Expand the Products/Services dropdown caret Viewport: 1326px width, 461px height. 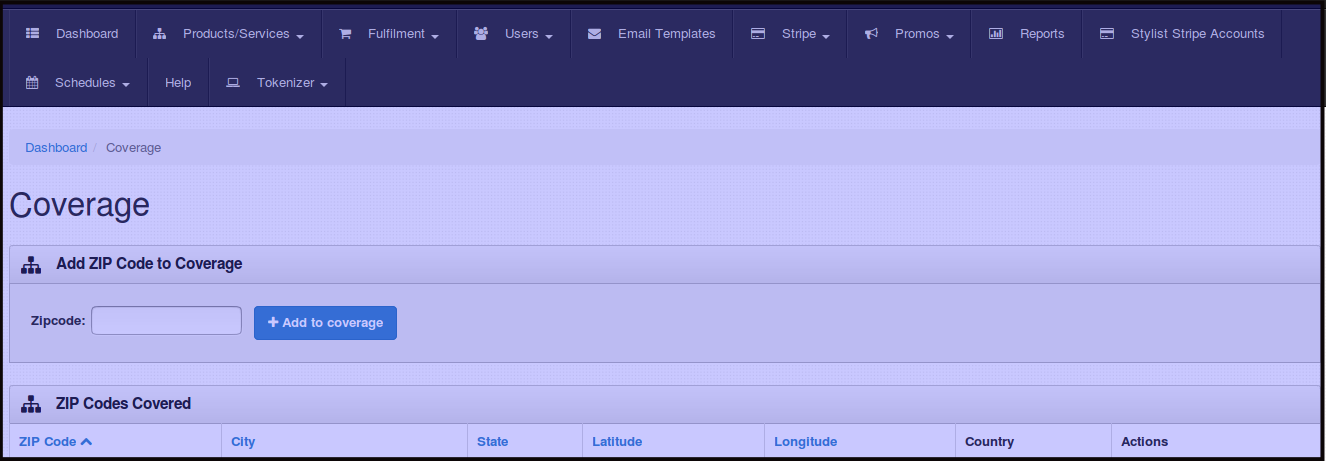point(300,36)
